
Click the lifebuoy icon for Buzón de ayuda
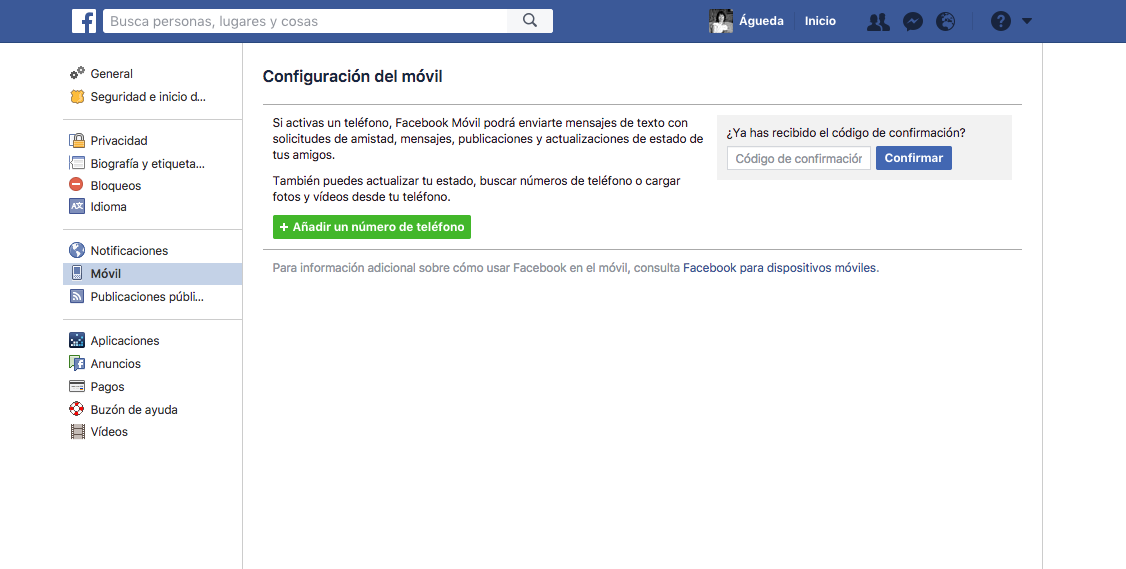click(77, 409)
